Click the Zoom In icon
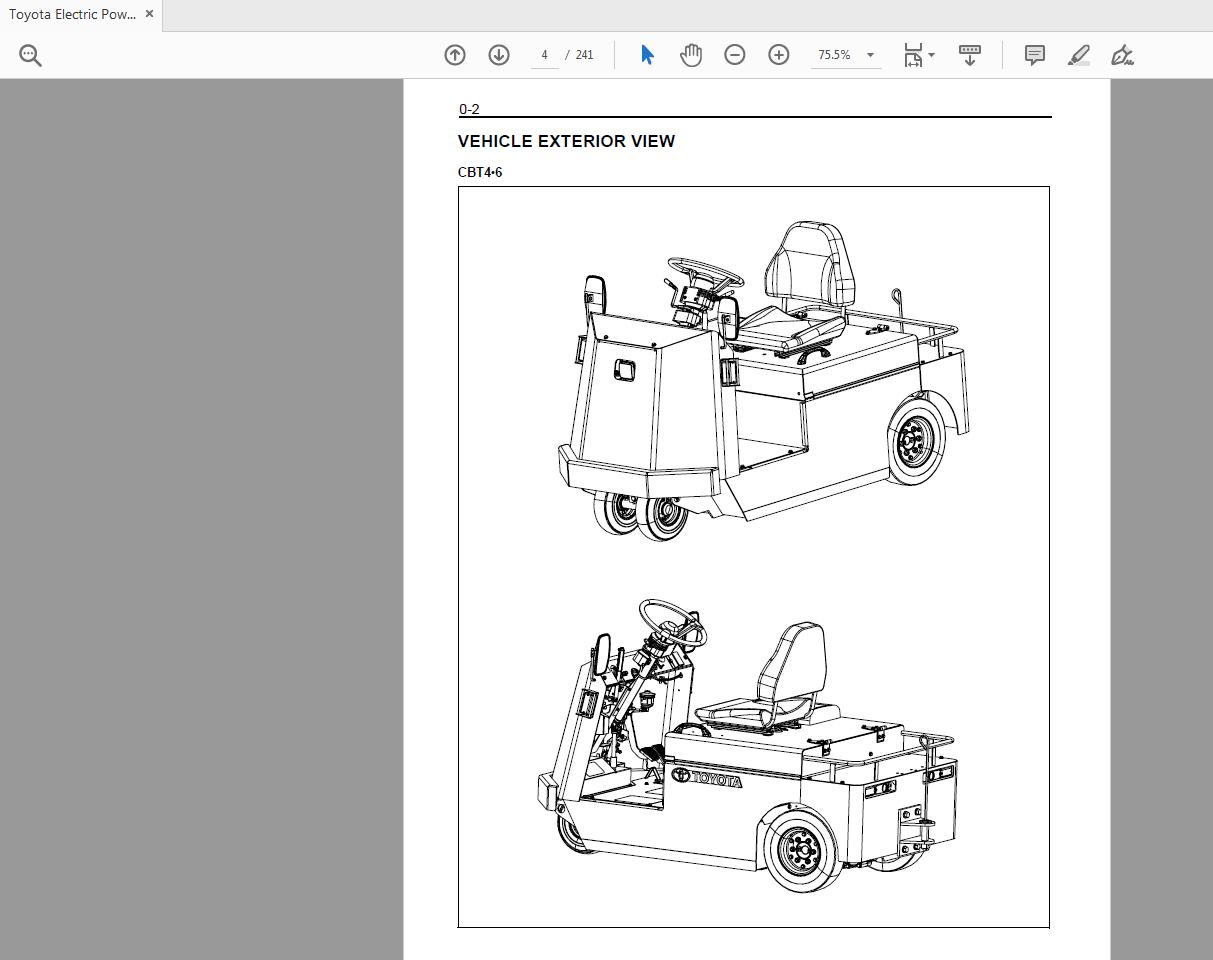Screen dimensions: 1213x960 click(x=778, y=55)
